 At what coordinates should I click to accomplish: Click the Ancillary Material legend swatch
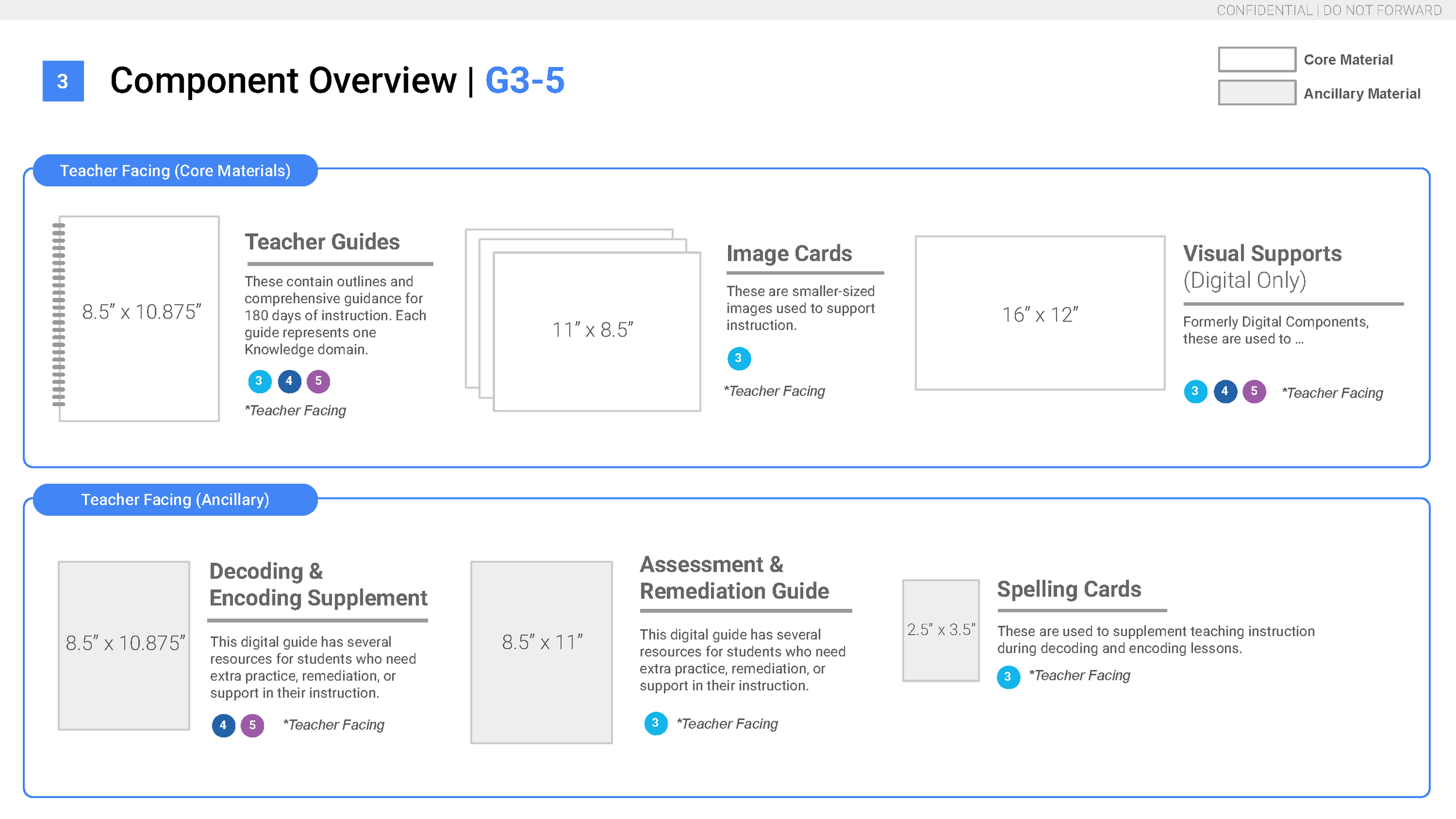1257,93
